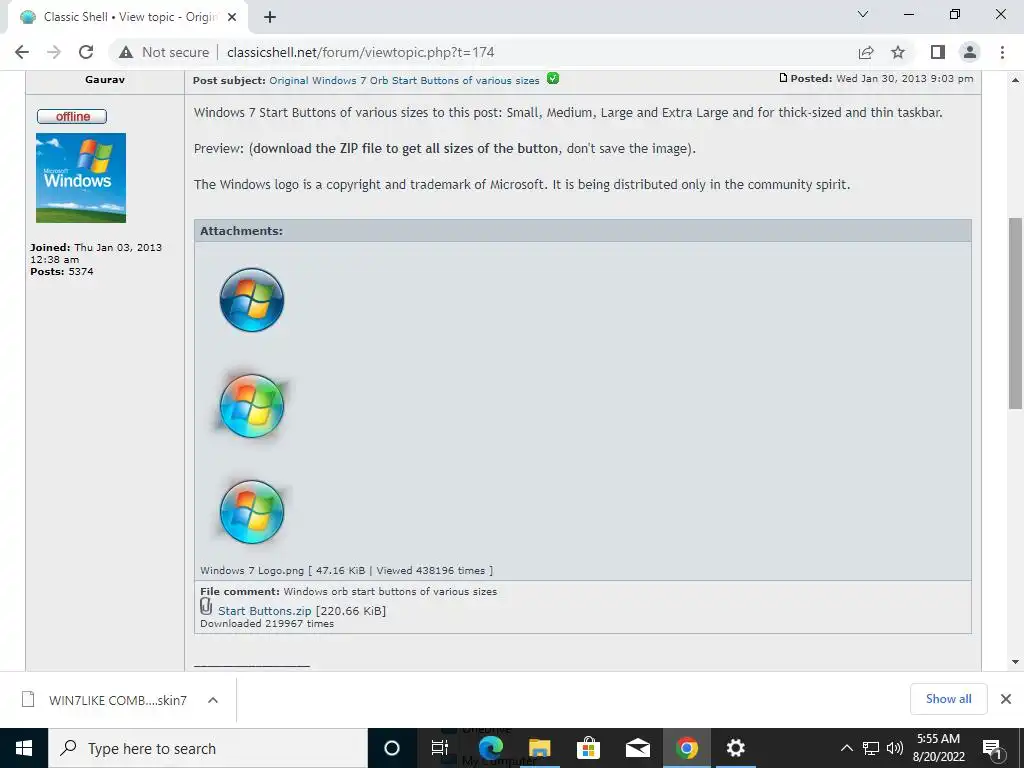Click the Type here to search box
The width and height of the screenshot is (1024, 768).
(208, 748)
